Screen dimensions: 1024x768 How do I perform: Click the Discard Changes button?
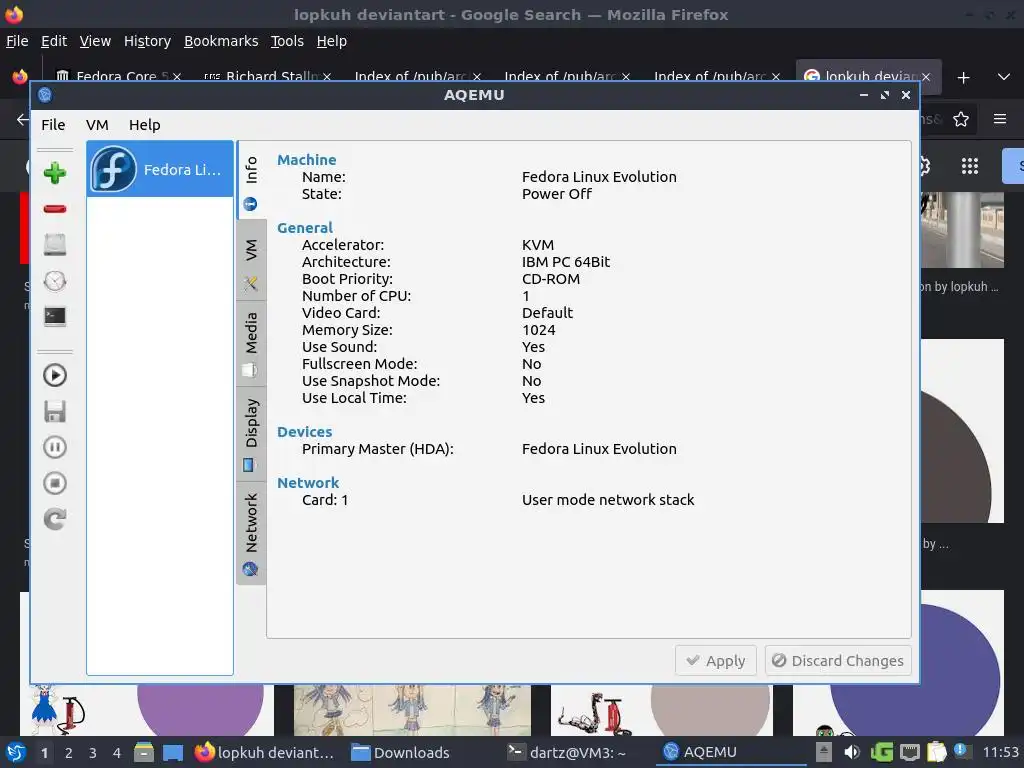(x=838, y=661)
